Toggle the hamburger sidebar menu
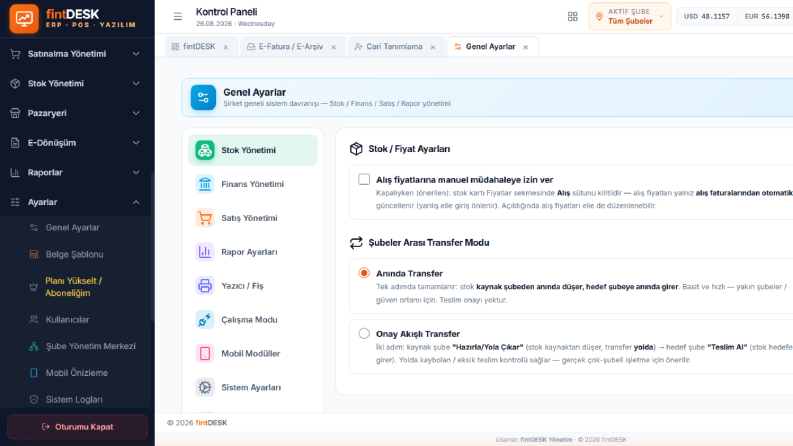Viewport: 793px width, 446px height. click(x=178, y=17)
